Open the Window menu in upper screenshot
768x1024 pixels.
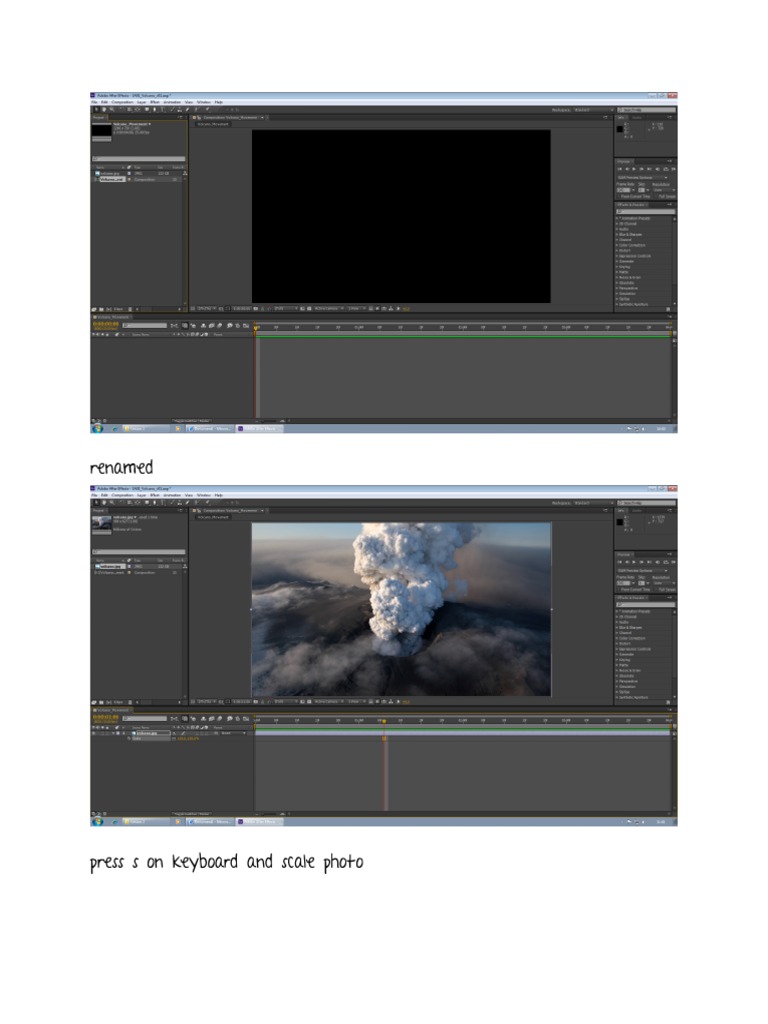click(x=203, y=102)
